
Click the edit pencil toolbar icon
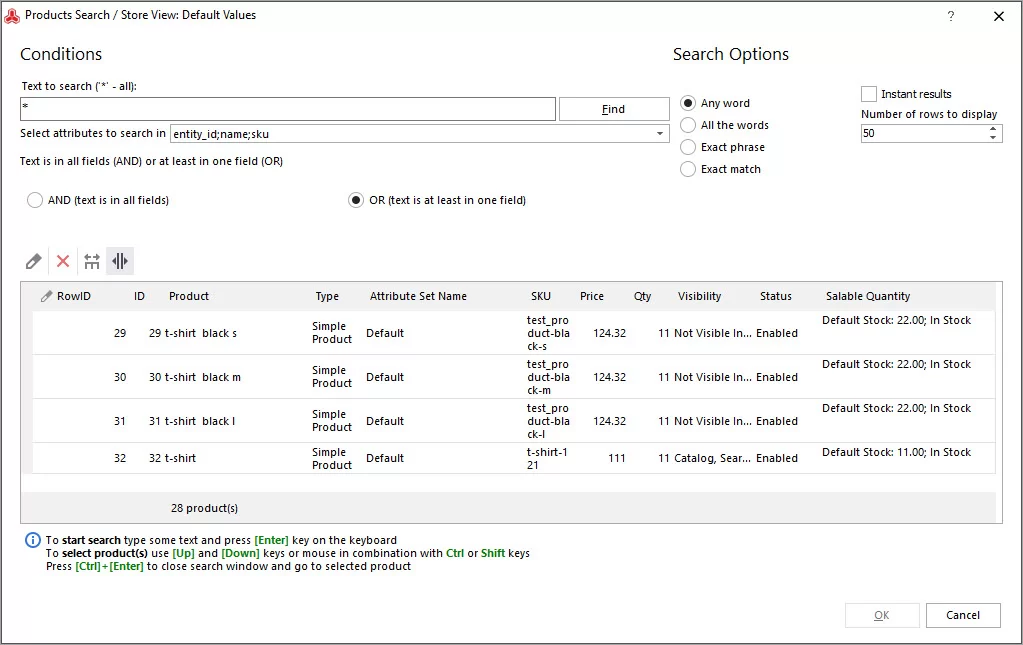click(x=33, y=262)
